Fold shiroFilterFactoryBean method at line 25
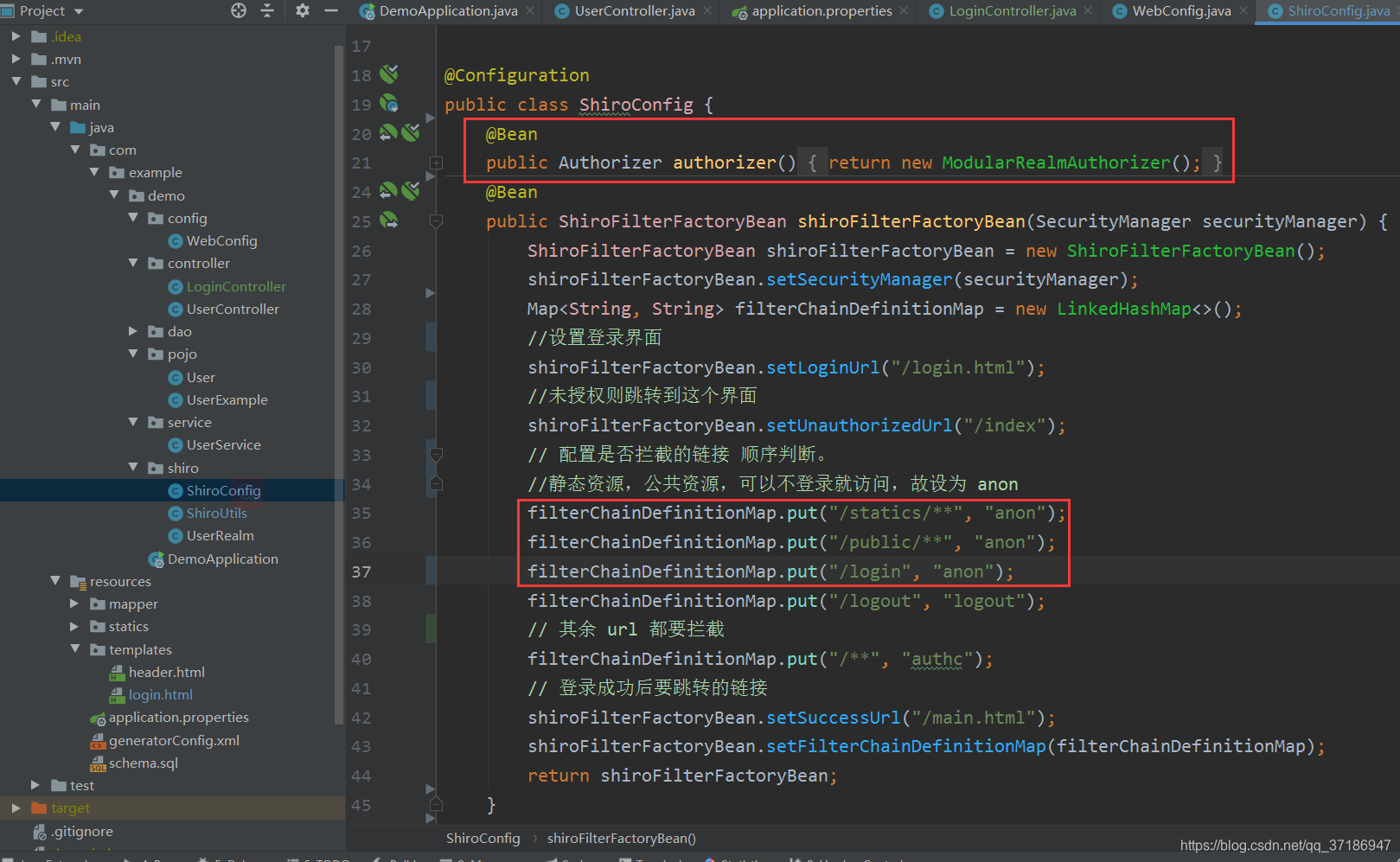This screenshot has width=1400, height=862. point(436,221)
